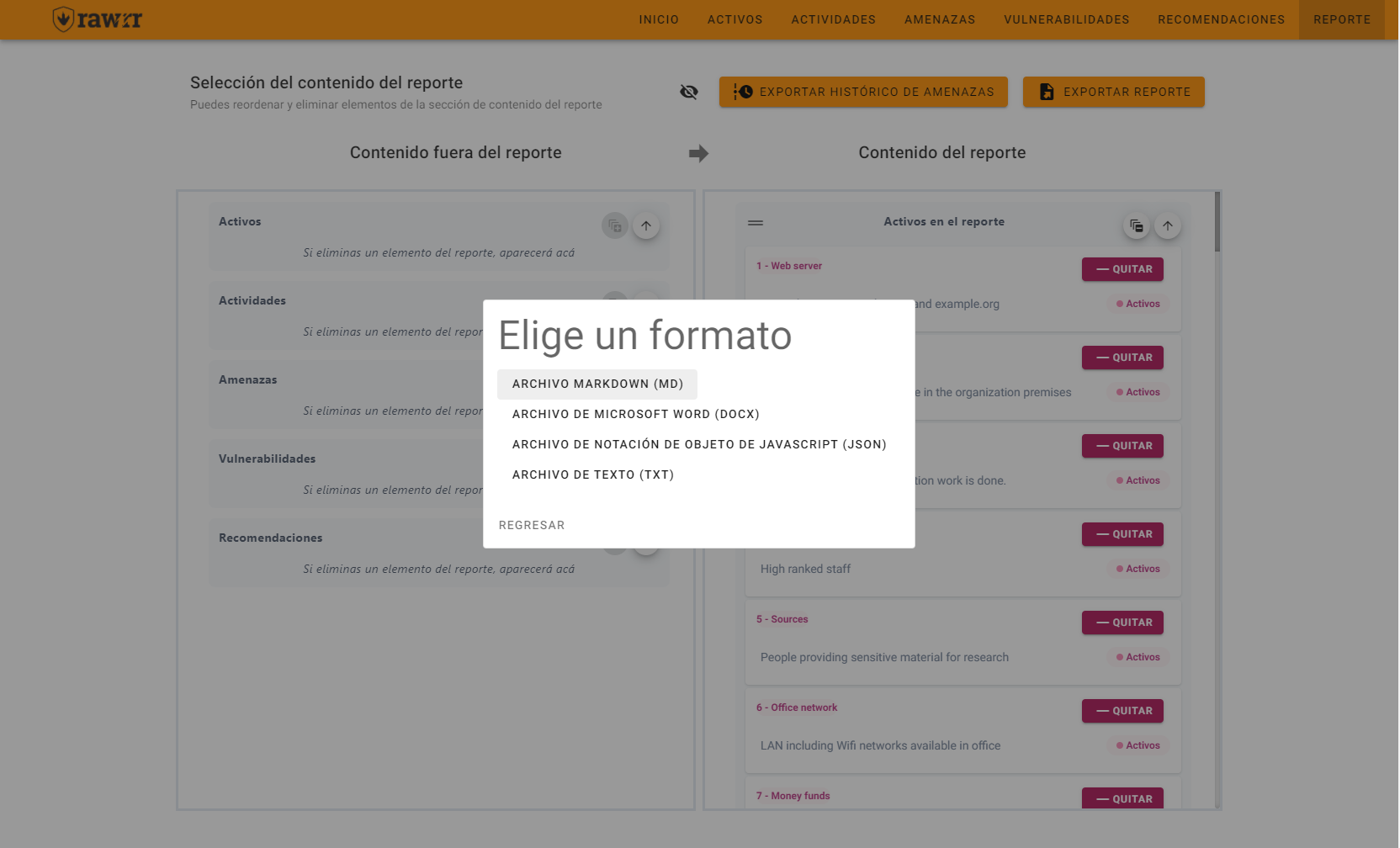
Task: Click the rawr shield logo
Action: [x=98, y=19]
